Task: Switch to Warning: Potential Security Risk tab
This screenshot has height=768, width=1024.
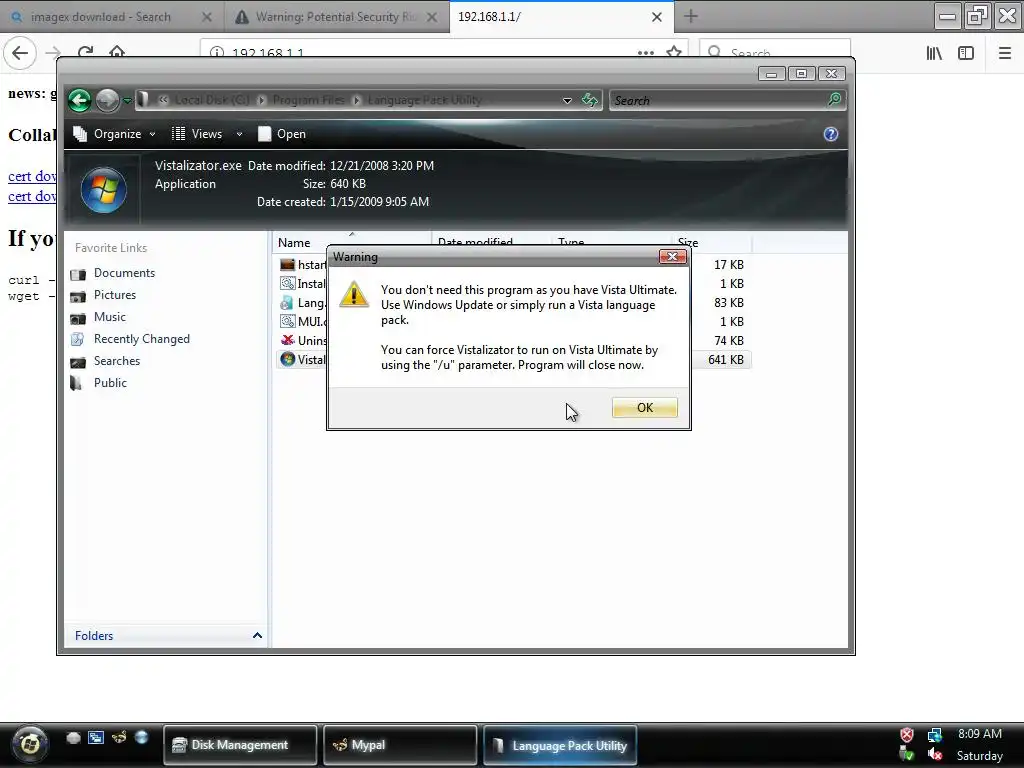Action: pyautogui.click(x=336, y=17)
